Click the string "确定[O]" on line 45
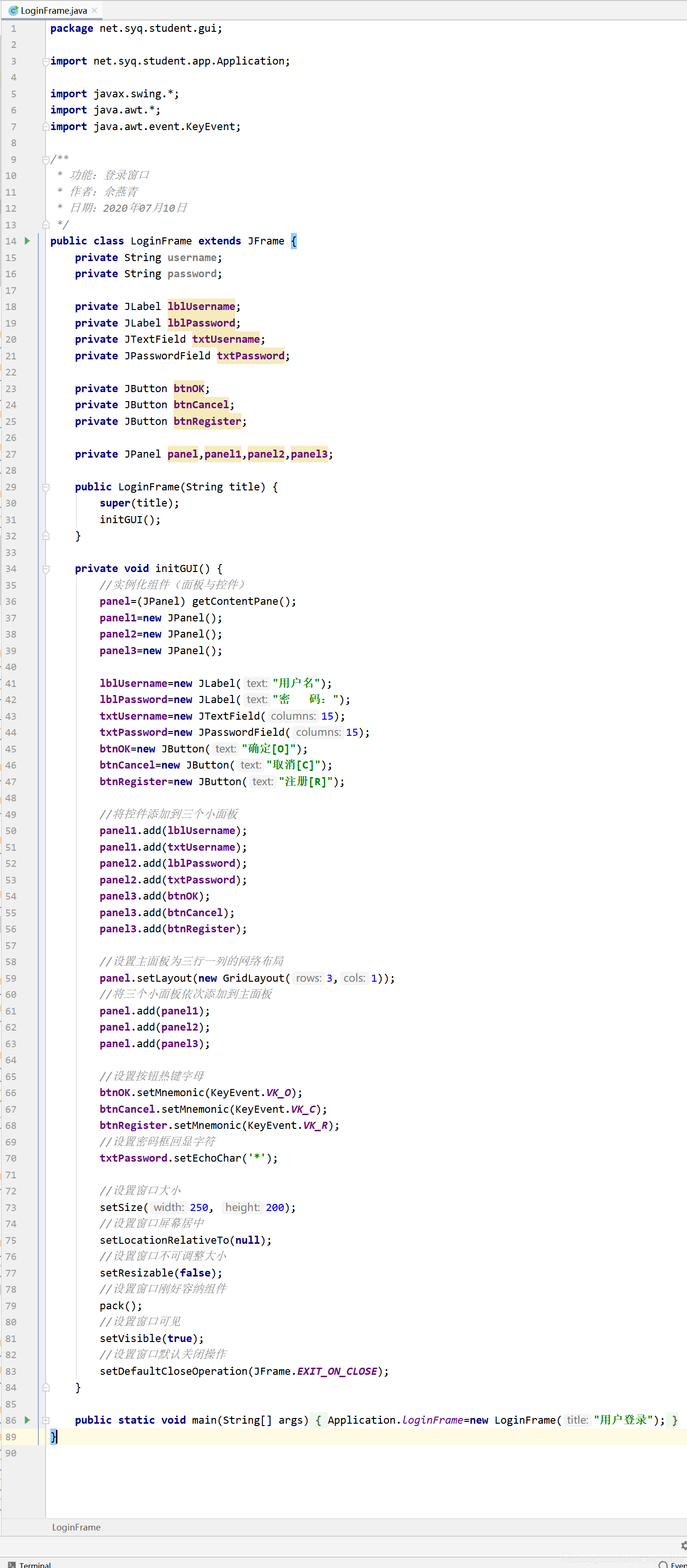Screen dimensions: 687x1568 269,749
